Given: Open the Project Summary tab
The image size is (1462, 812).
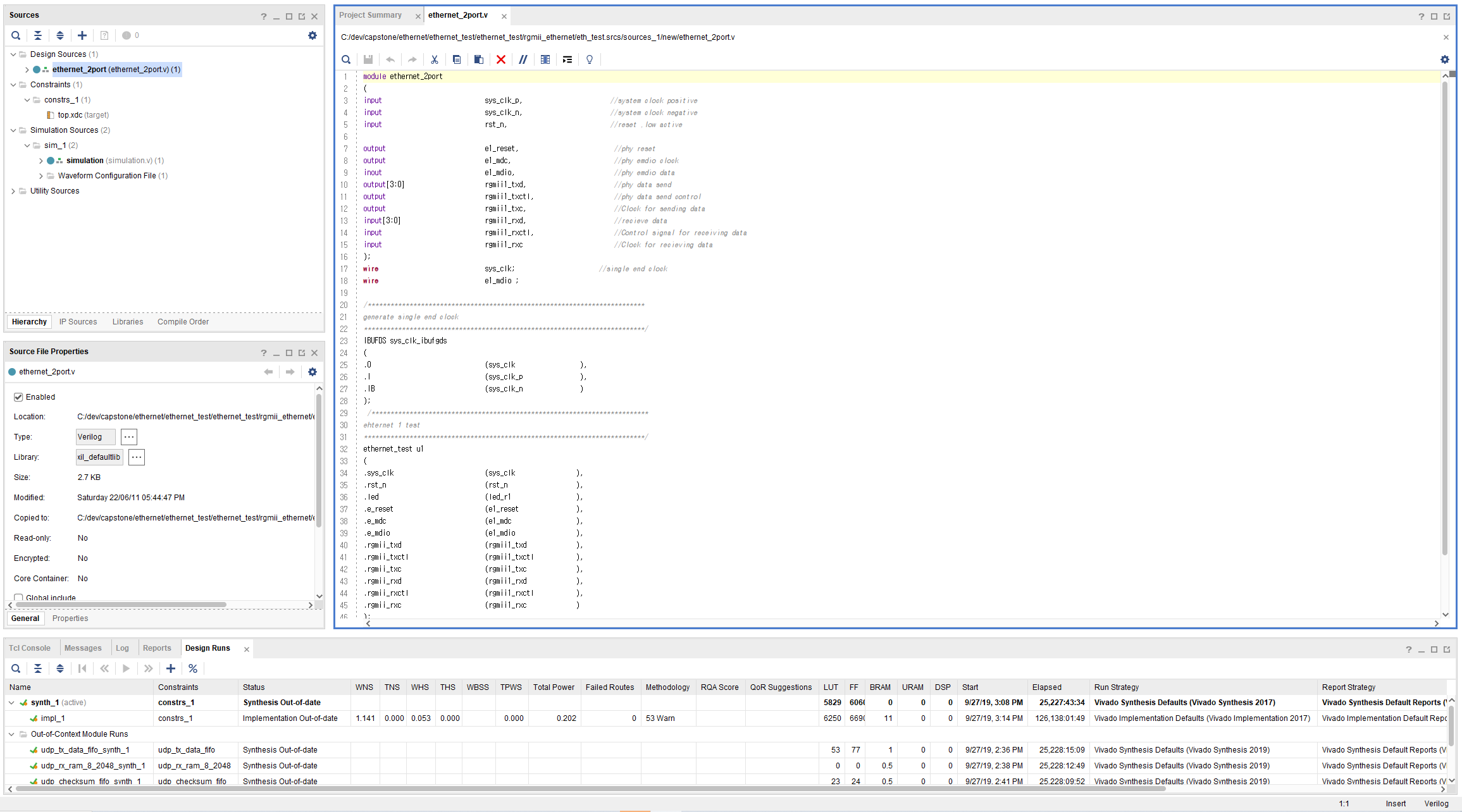Looking at the screenshot, I should point(370,15).
